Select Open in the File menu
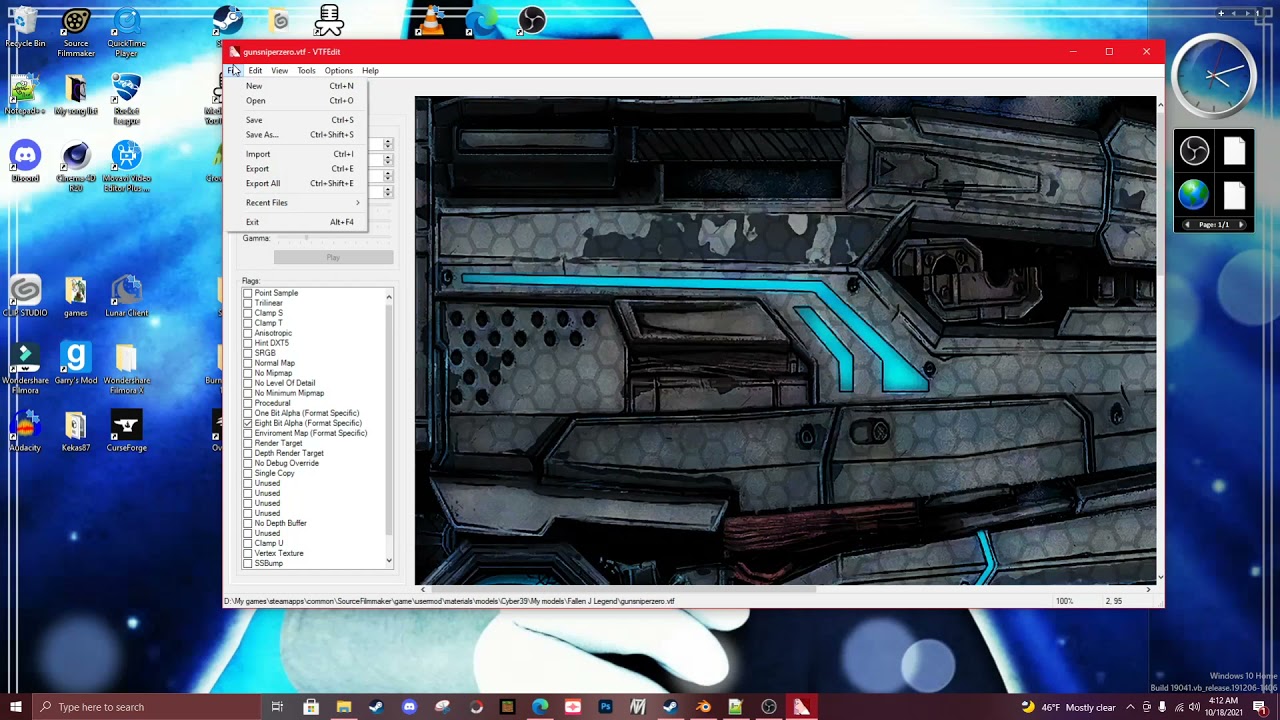 [296, 101]
